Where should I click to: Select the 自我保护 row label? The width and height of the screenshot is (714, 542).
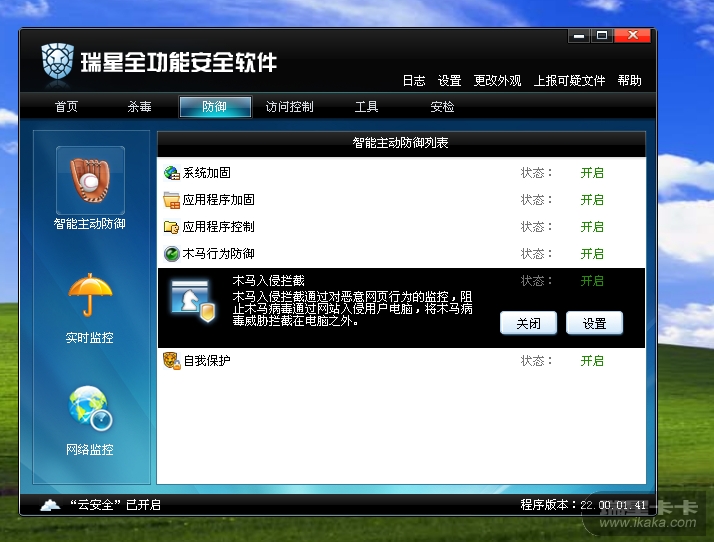207,361
